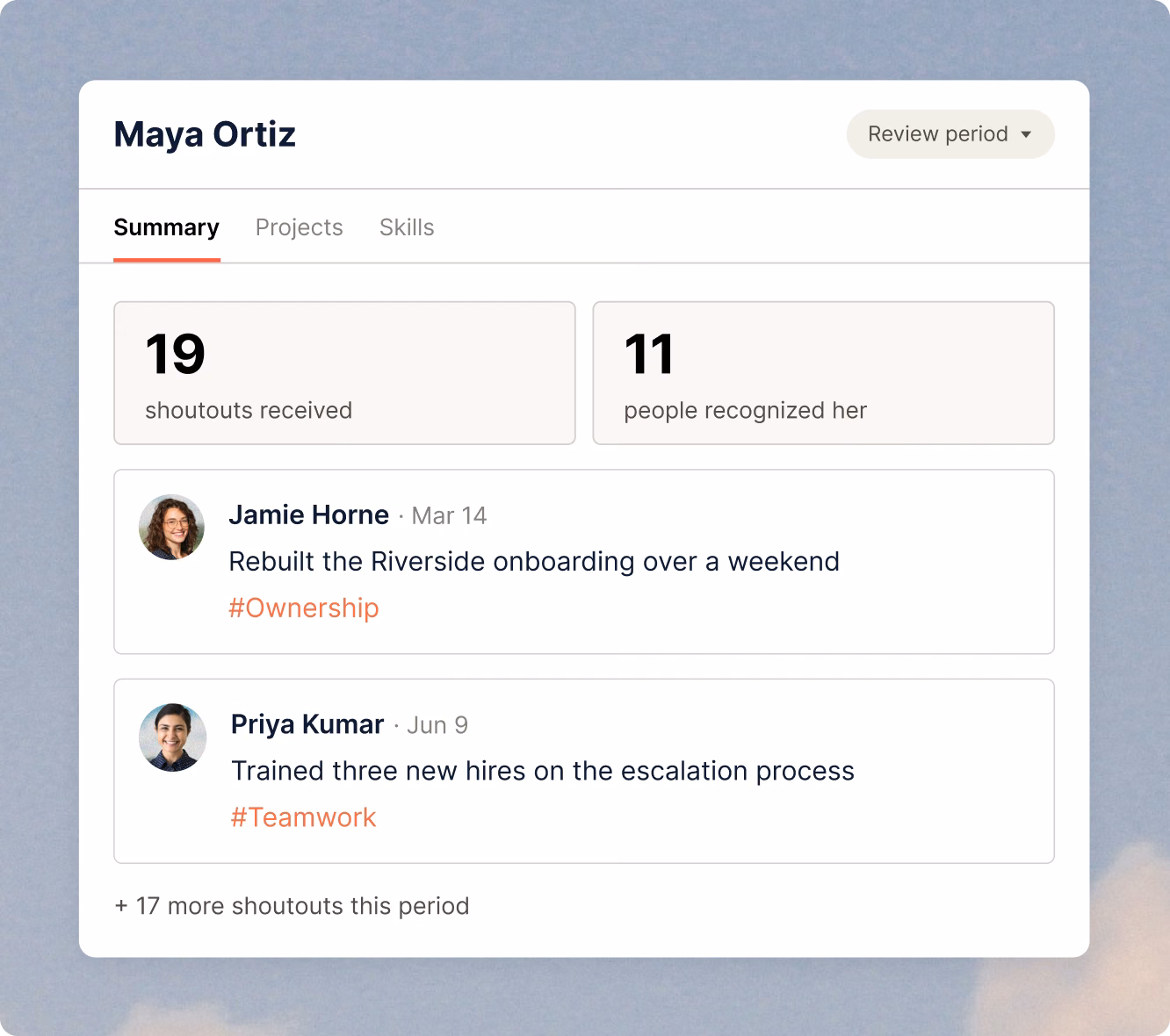Image resolution: width=1170 pixels, height=1036 pixels.
Task: Click the Jun 9 date
Action: [437, 725]
